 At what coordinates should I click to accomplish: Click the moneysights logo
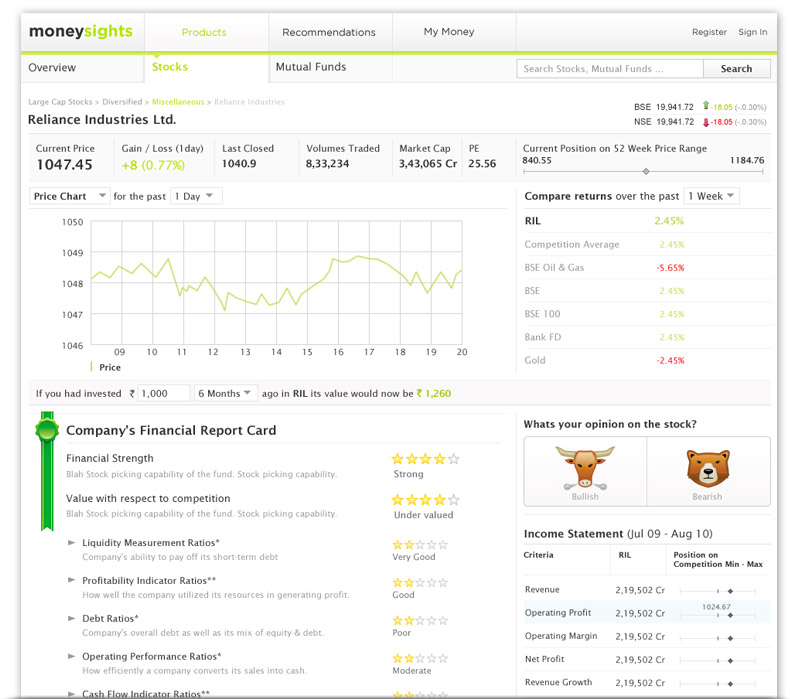(81, 31)
